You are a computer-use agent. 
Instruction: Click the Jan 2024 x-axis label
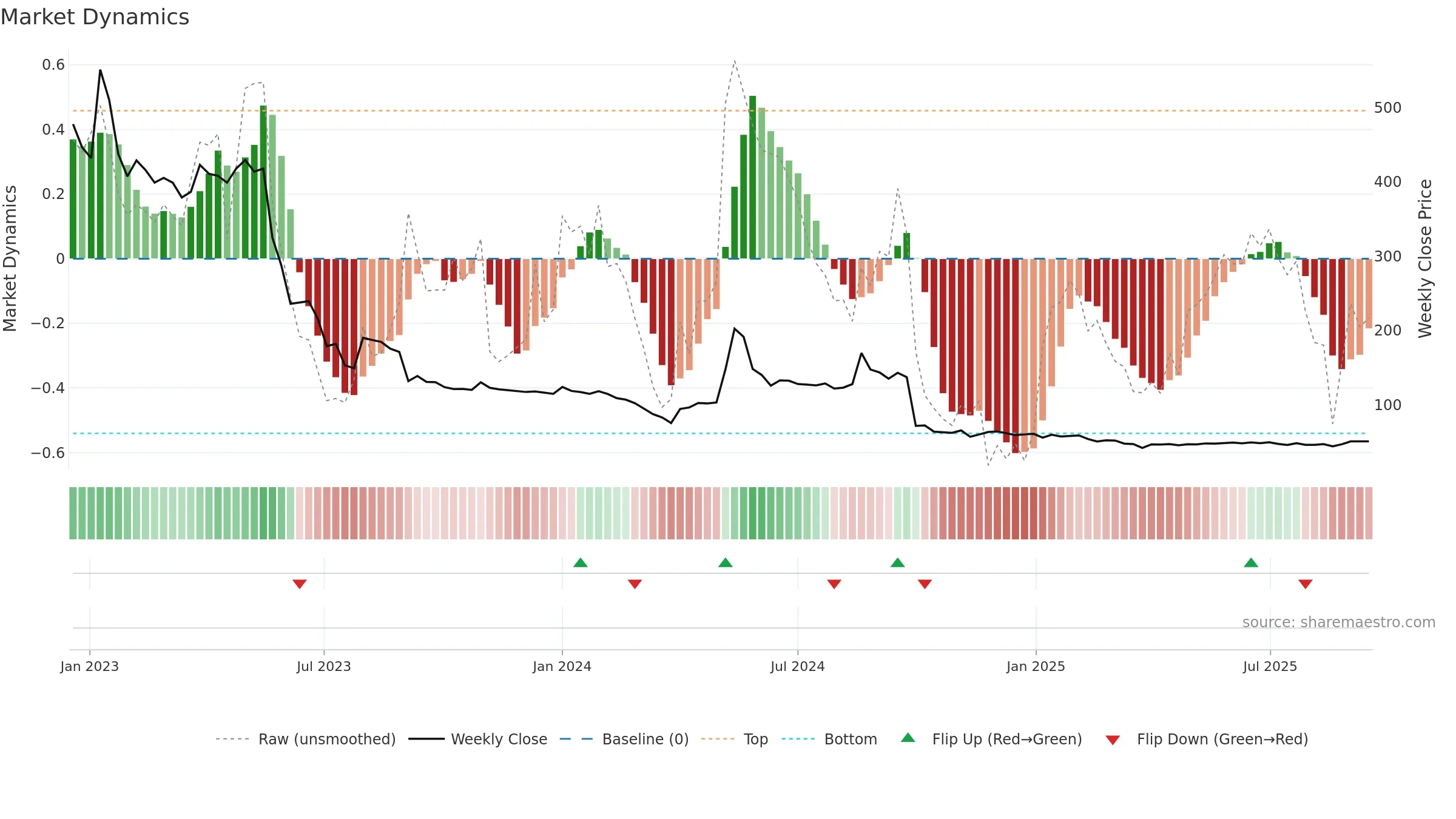coord(562,666)
